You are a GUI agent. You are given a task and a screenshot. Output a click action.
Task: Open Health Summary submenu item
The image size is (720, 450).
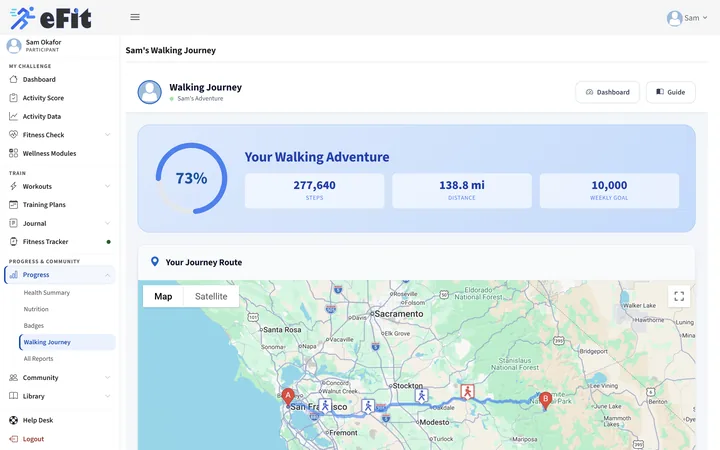[47, 292]
